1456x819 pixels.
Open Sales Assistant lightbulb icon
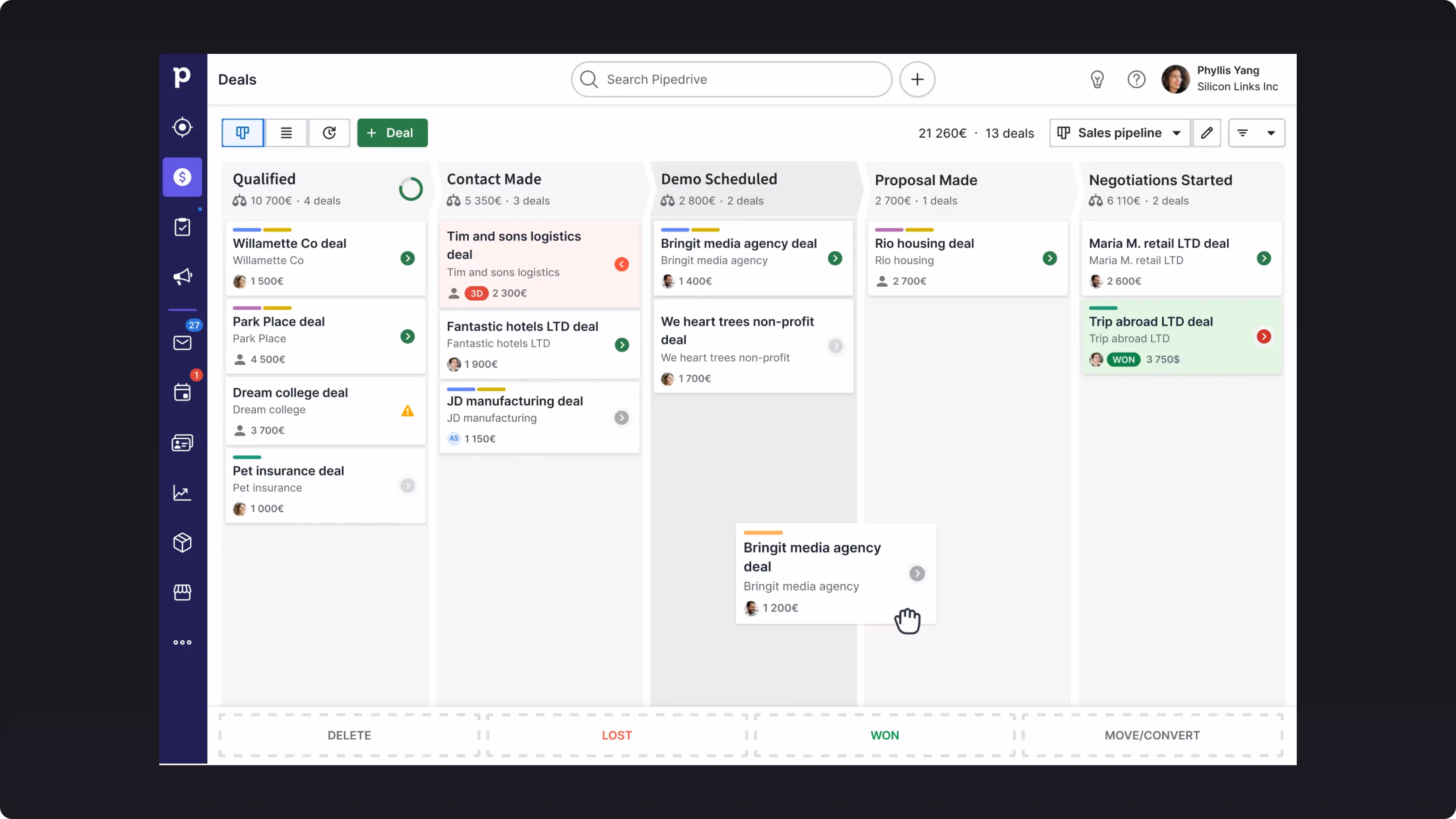click(x=1097, y=79)
